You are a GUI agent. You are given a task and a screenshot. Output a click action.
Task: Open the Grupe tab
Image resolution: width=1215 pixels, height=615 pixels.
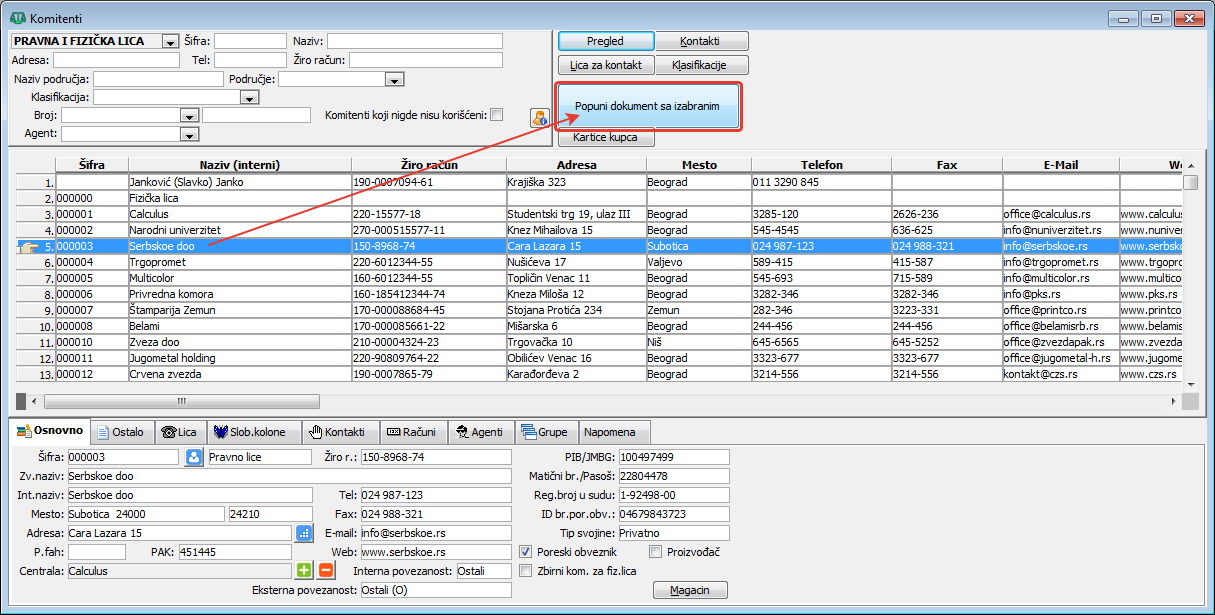547,433
